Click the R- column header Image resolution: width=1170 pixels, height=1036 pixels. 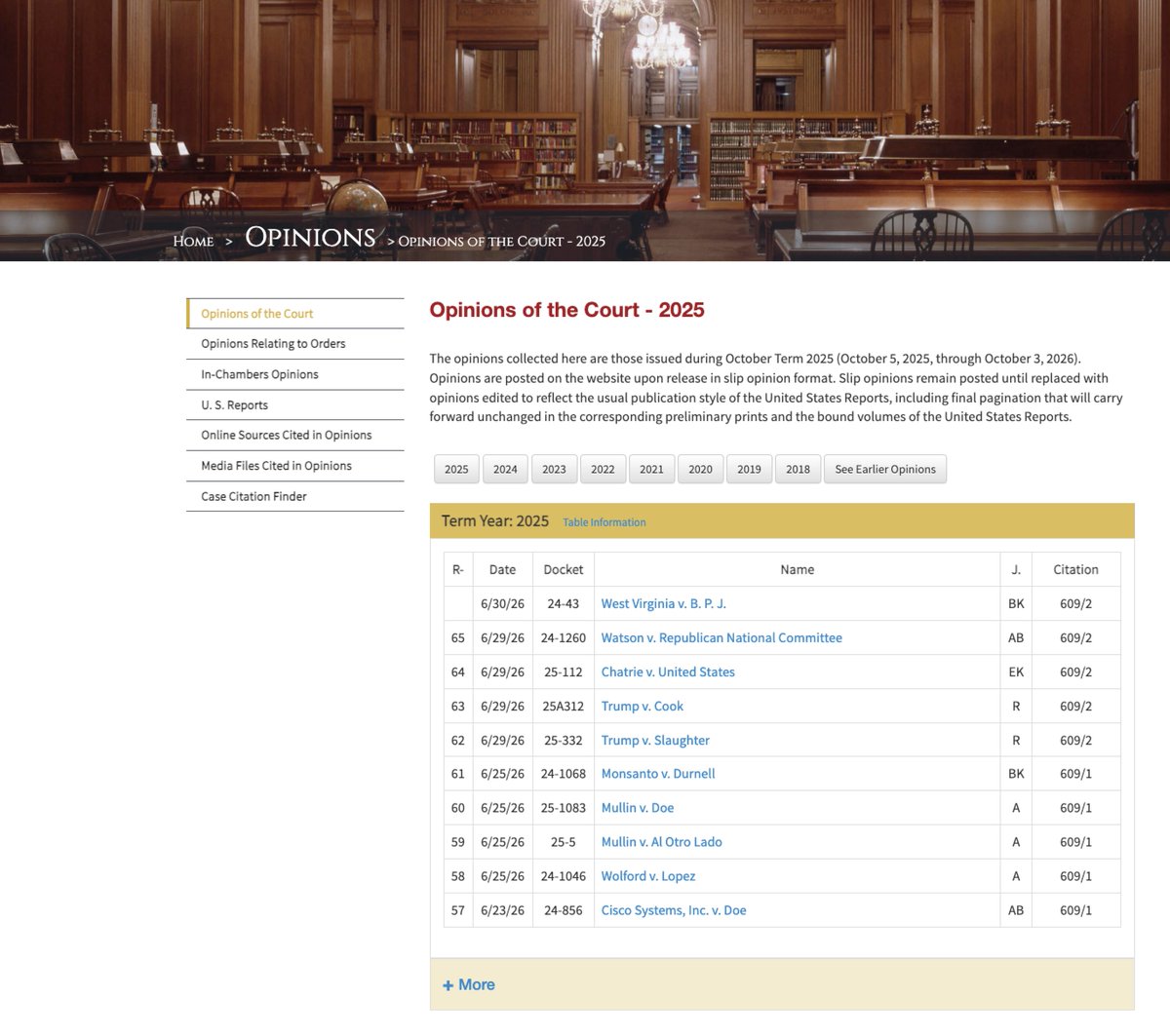pyautogui.click(x=458, y=570)
